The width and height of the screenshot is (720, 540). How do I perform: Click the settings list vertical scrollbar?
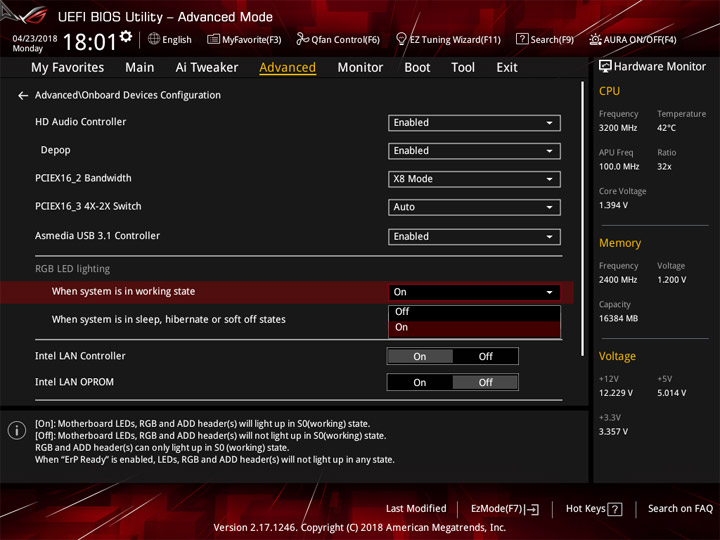(582, 219)
